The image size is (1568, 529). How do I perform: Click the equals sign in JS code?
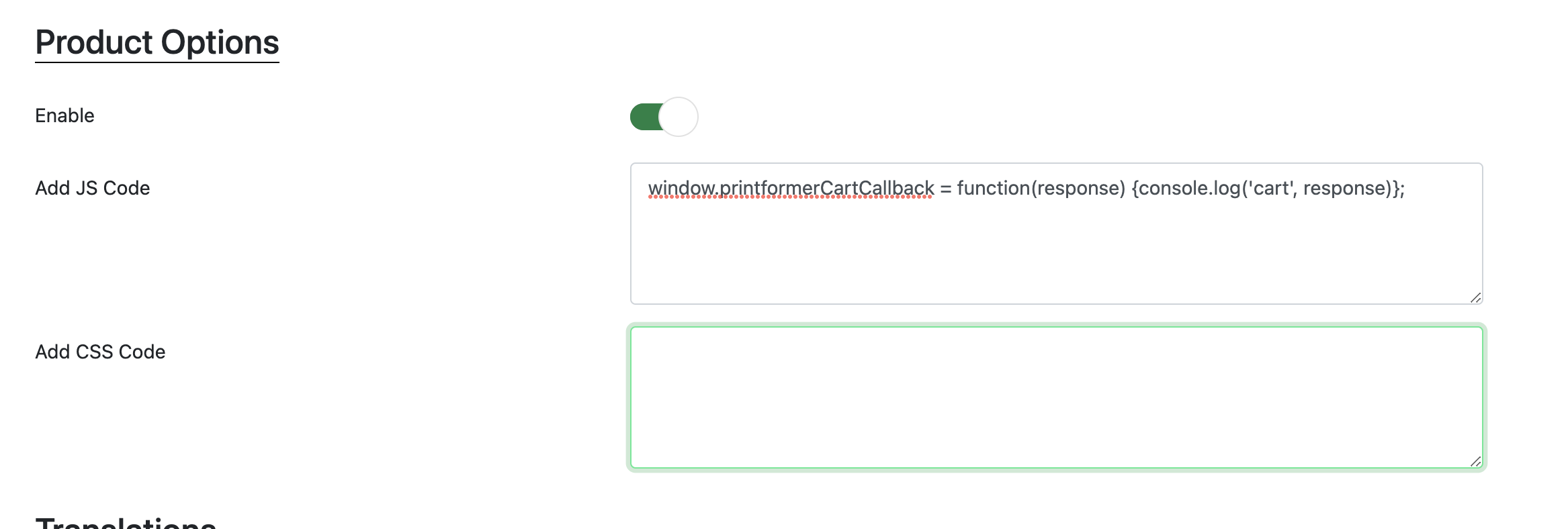945,189
